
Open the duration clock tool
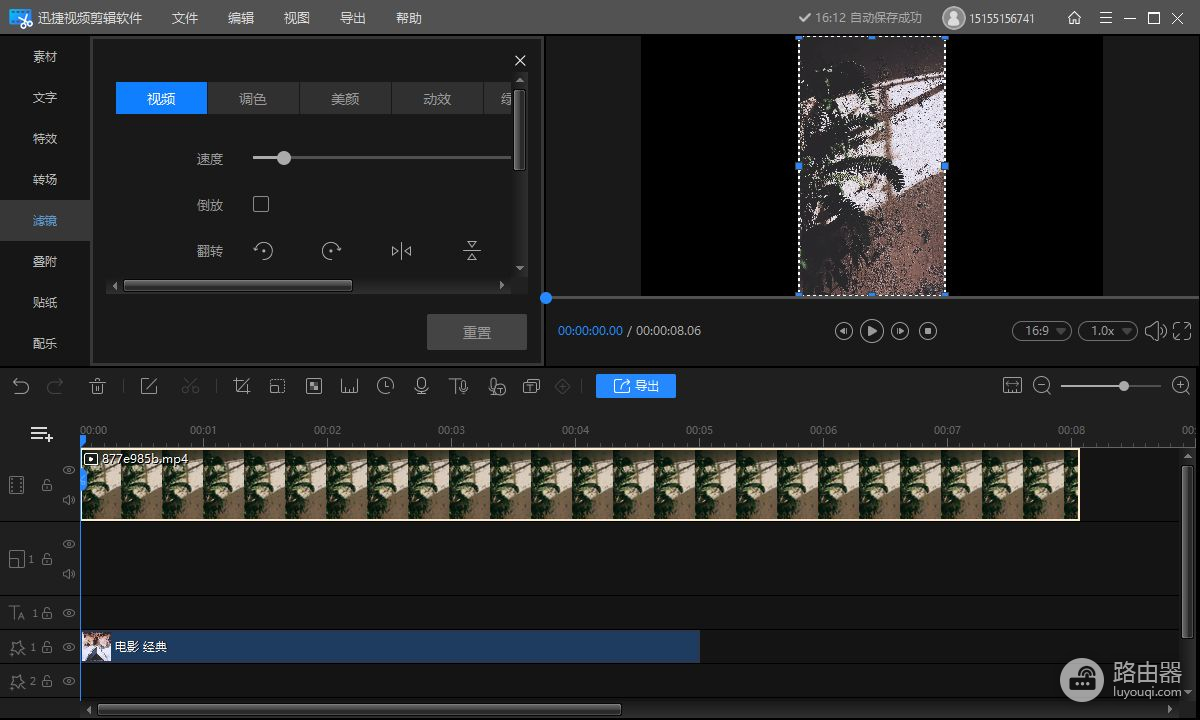click(385, 386)
